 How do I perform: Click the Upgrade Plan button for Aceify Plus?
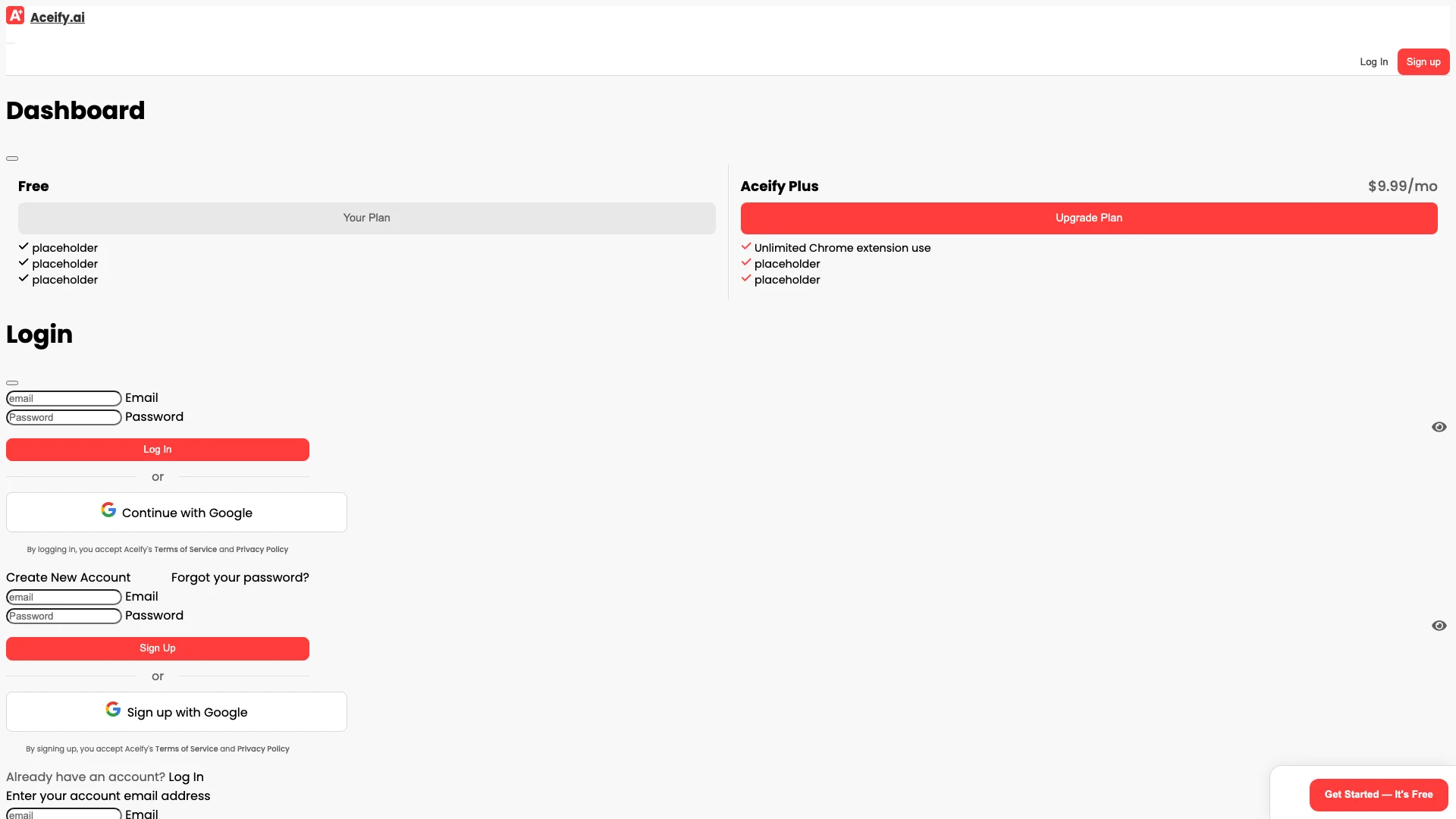coord(1088,217)
